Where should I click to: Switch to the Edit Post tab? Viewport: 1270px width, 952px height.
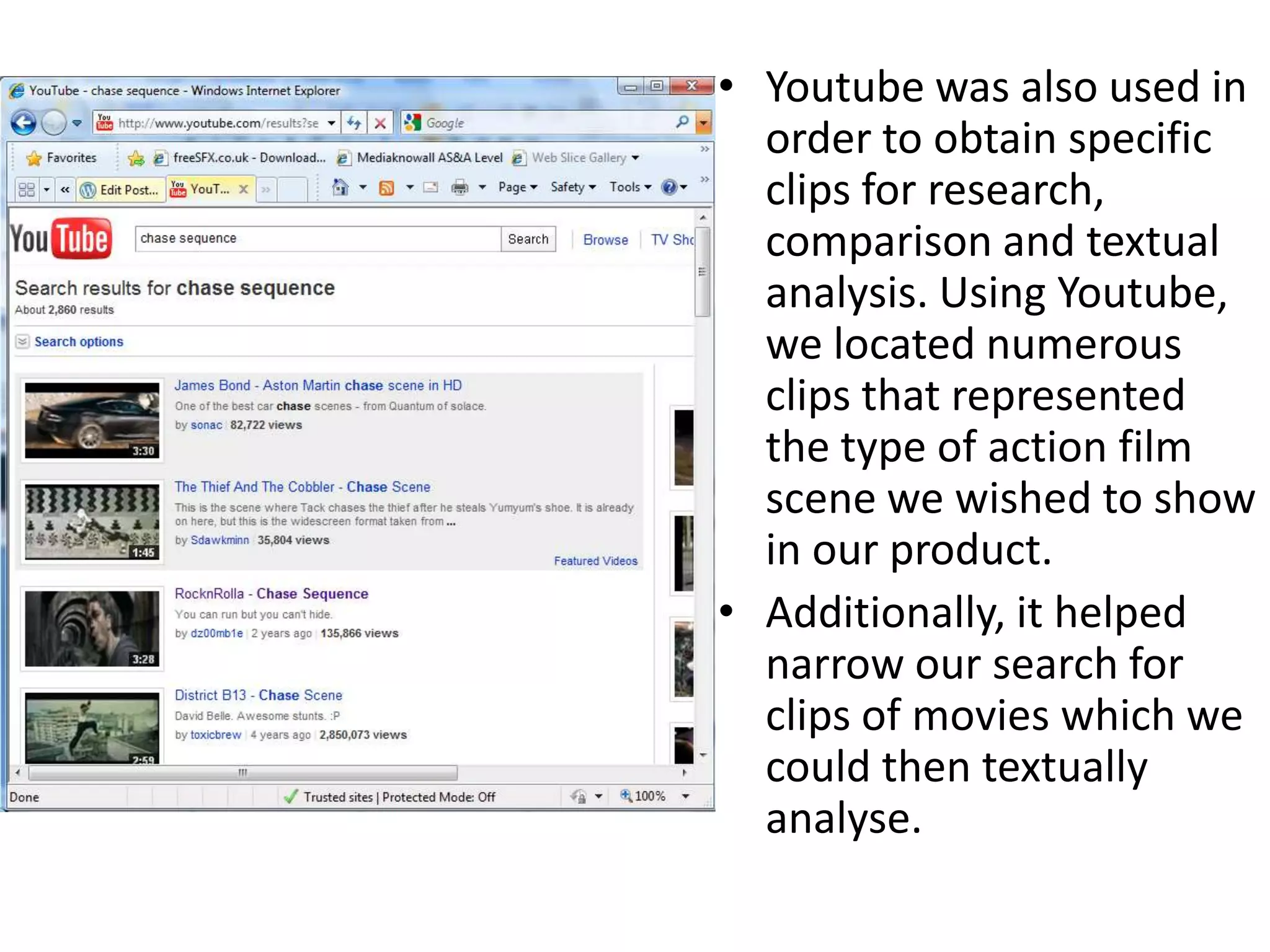(120, 190)
